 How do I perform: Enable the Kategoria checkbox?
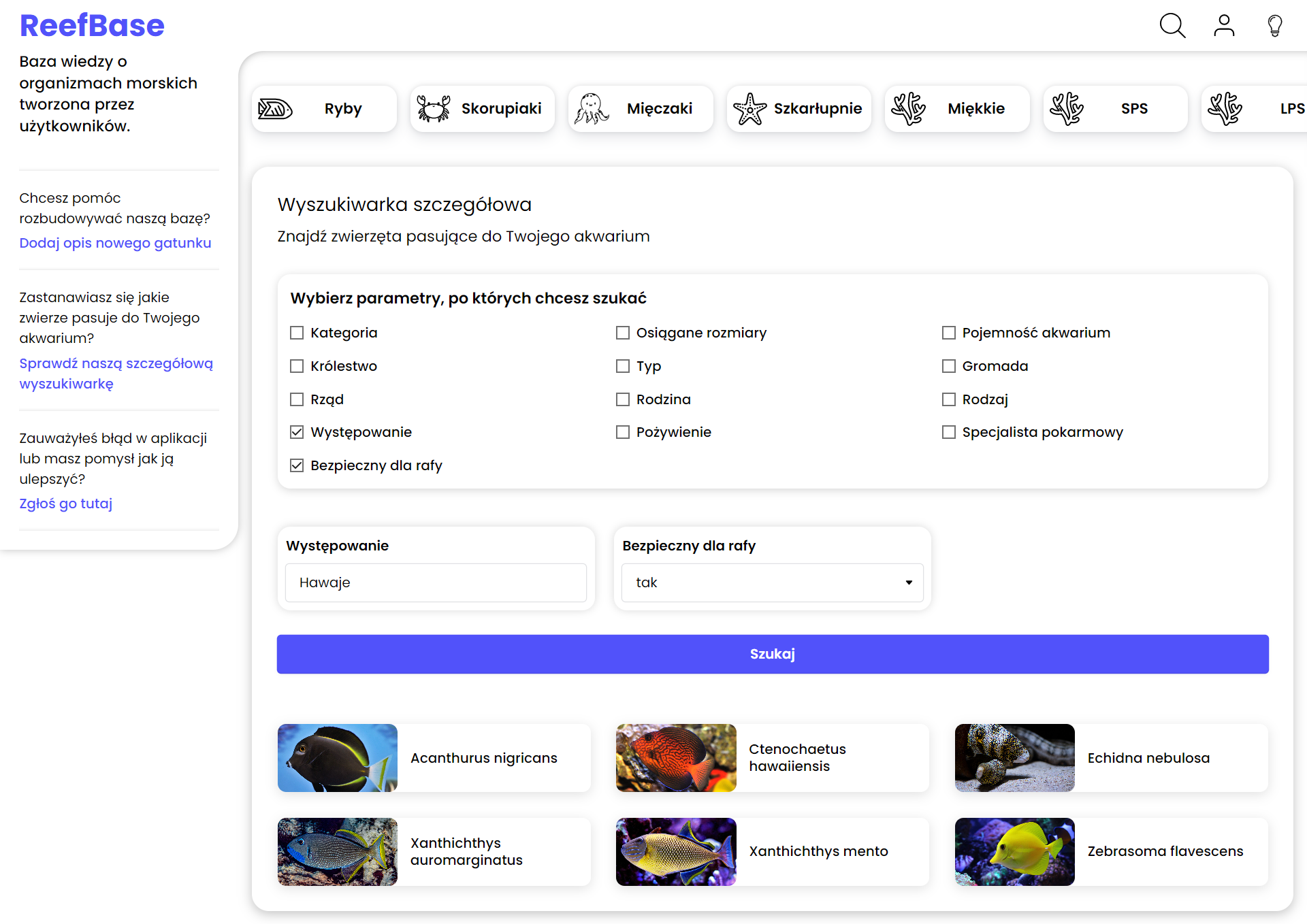(x=296, y=333)
